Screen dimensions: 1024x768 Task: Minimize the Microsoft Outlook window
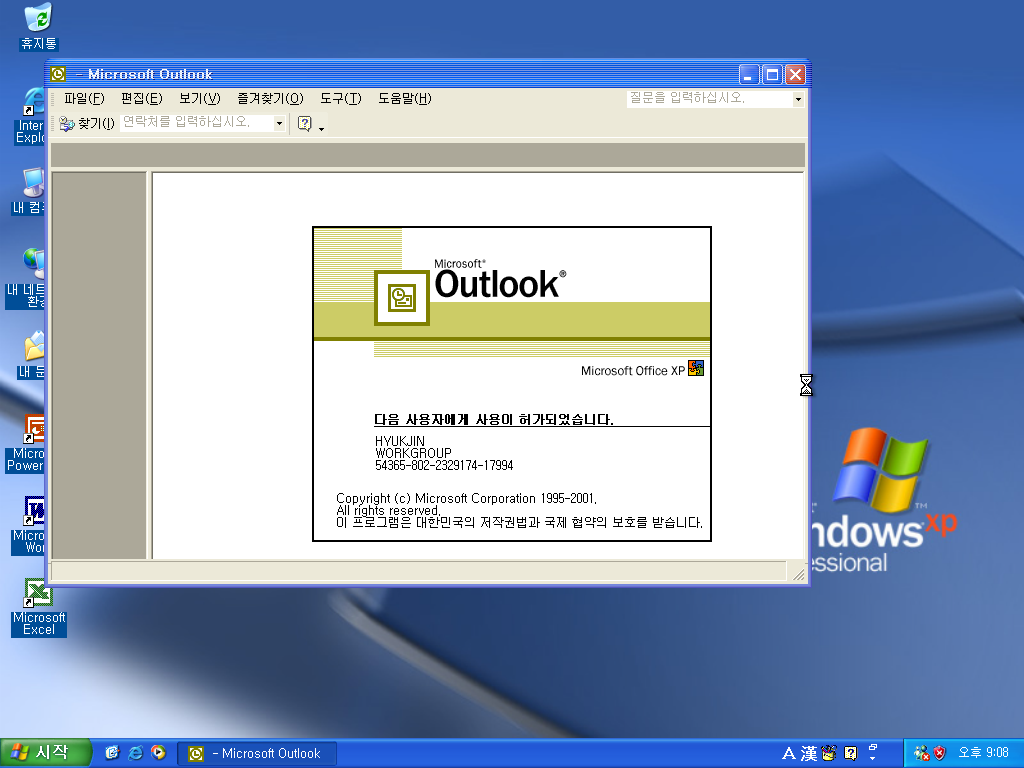pos(748,74)
